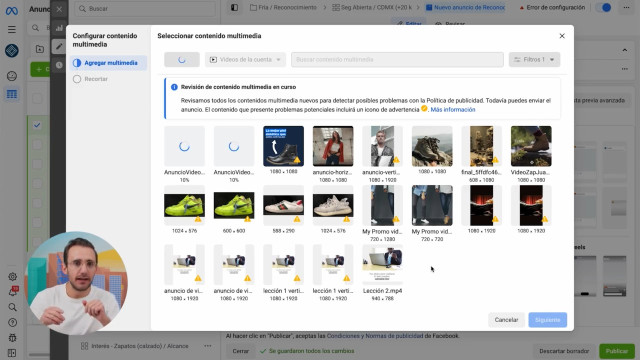Click the Buscar contenido multimedia search field
This screenshot has height=360, width=640.
(x=397, y=60)
